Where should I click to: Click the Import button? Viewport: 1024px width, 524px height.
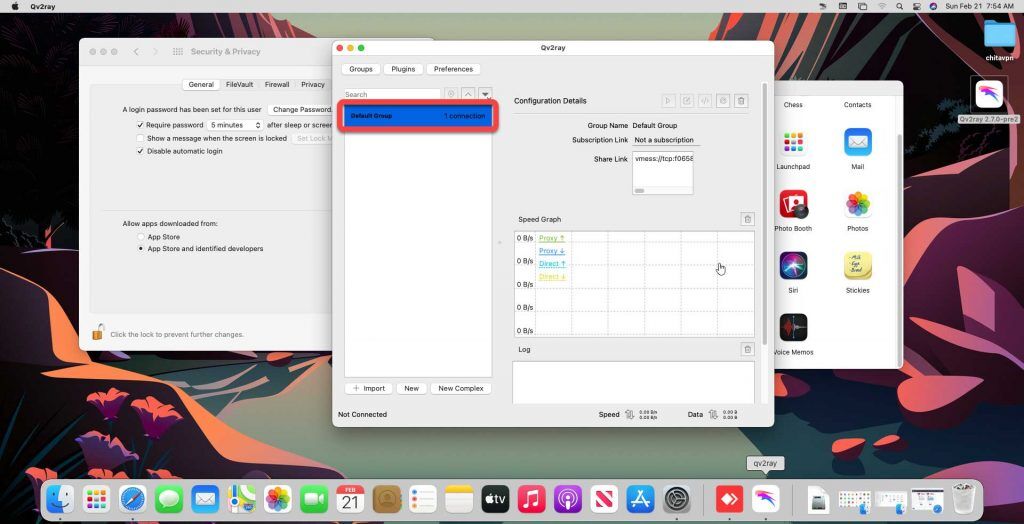(368, 388)
